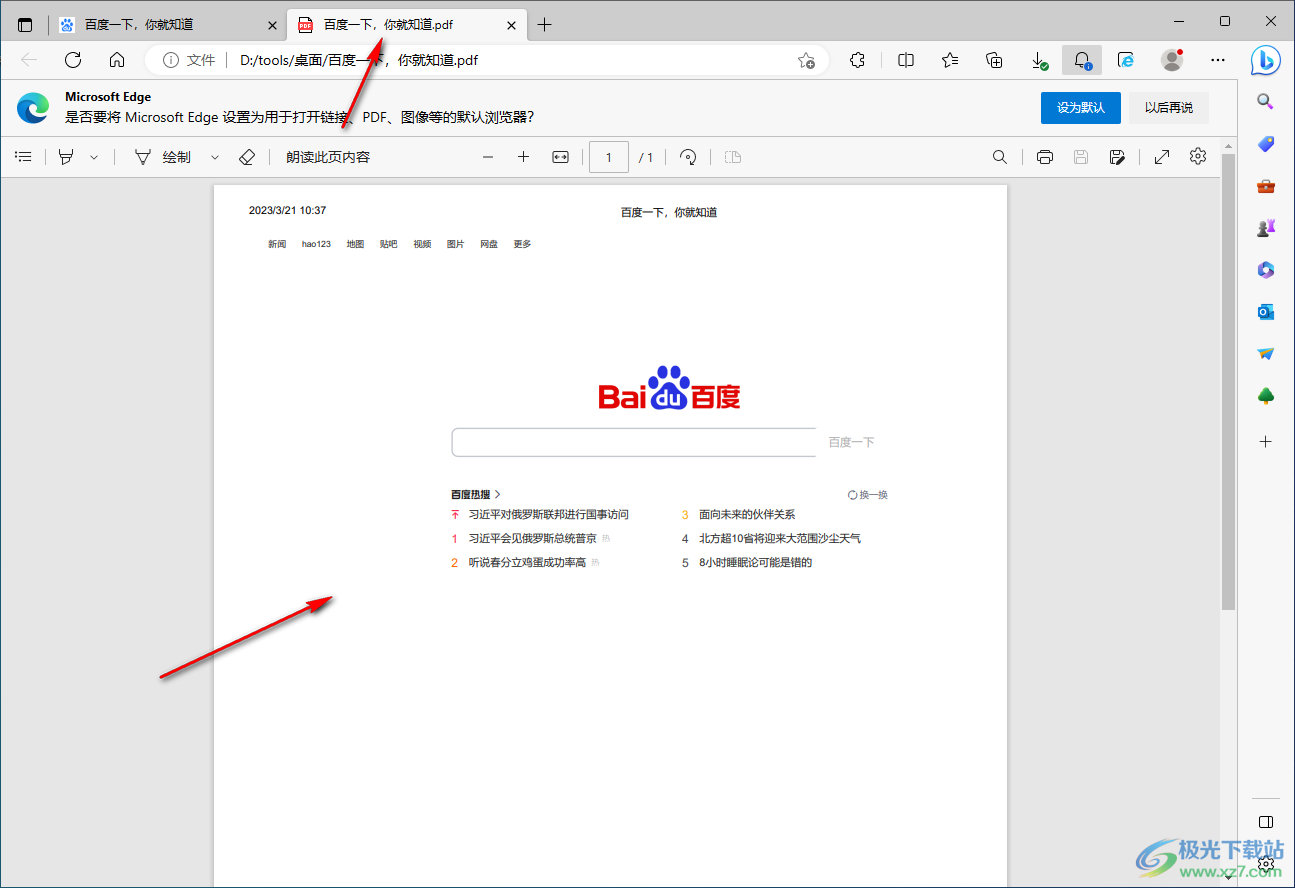Click the PDF vertical scrollbar
This screenshot has width=1295, height=888.
tap(1228, 382)
